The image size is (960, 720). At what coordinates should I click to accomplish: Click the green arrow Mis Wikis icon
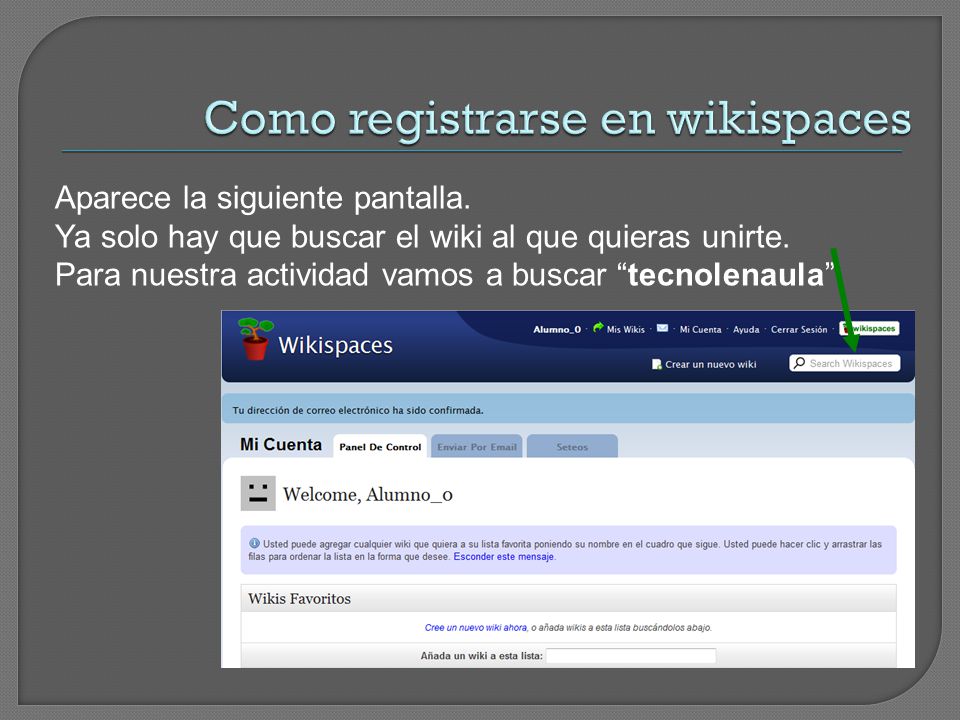click(598, 328)
